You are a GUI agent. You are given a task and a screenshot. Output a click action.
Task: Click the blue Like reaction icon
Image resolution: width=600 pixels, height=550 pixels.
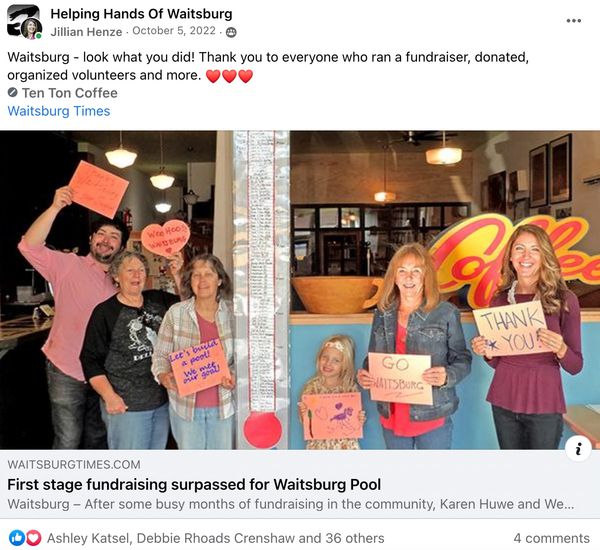(x=16, y=538)
